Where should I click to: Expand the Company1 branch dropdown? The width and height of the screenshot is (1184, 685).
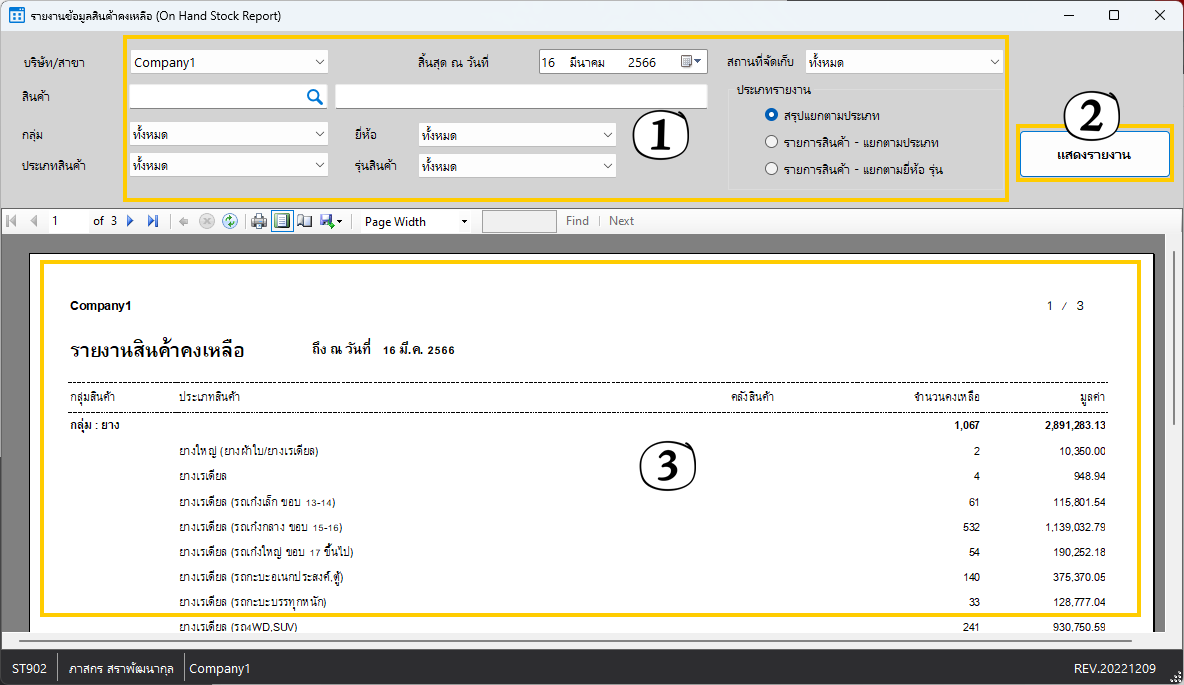tap(319, 62)
